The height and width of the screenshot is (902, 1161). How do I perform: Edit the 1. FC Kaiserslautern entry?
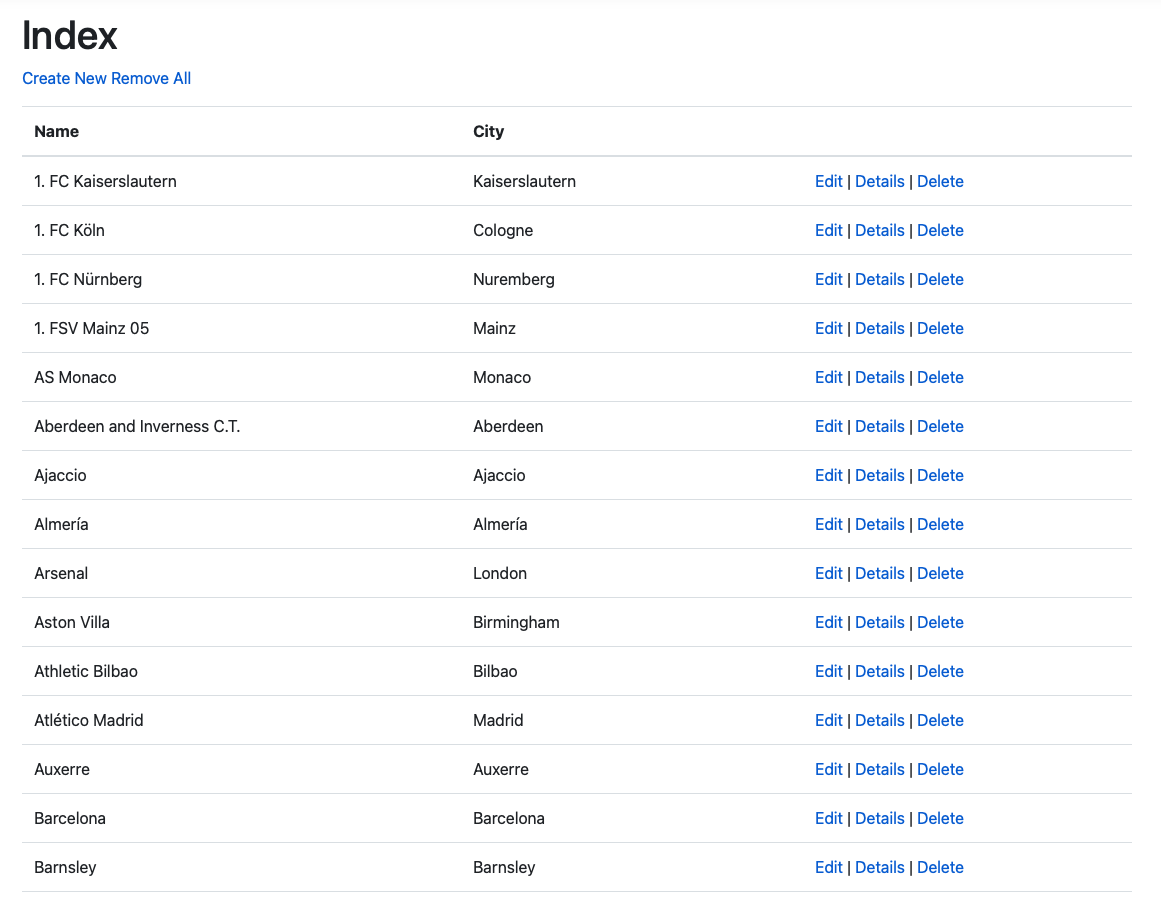pyautogui.click(x=829, y=181)
